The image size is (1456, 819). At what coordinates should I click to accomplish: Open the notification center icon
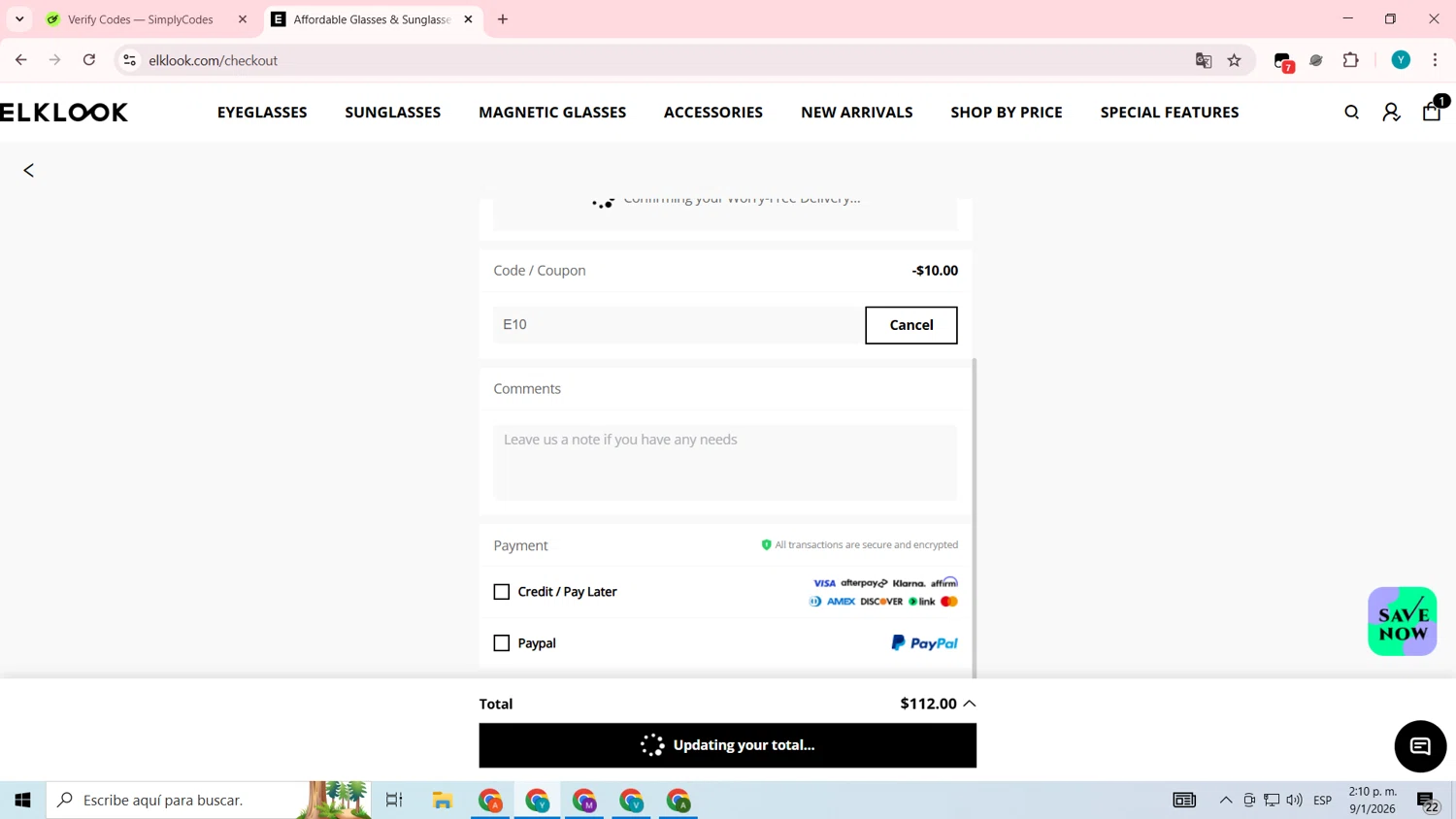(x=1428, y=802)
